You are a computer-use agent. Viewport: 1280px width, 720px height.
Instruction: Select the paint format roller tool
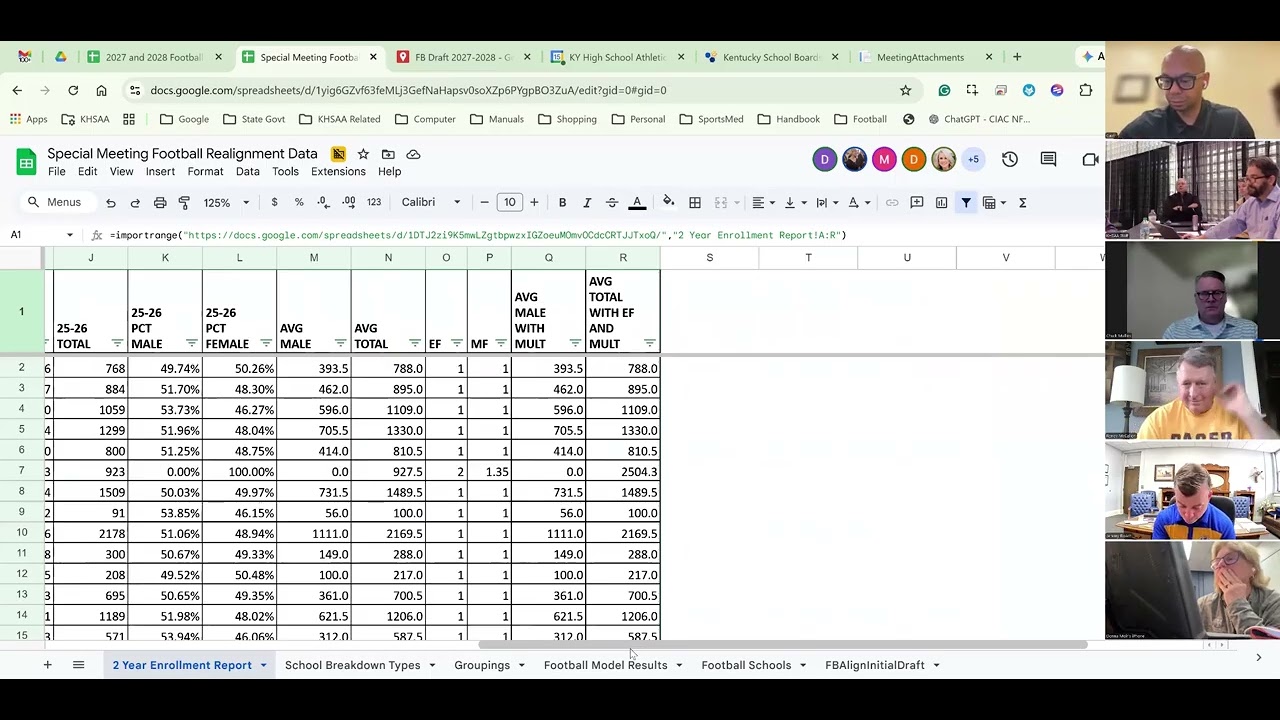[x=184, y=203]
